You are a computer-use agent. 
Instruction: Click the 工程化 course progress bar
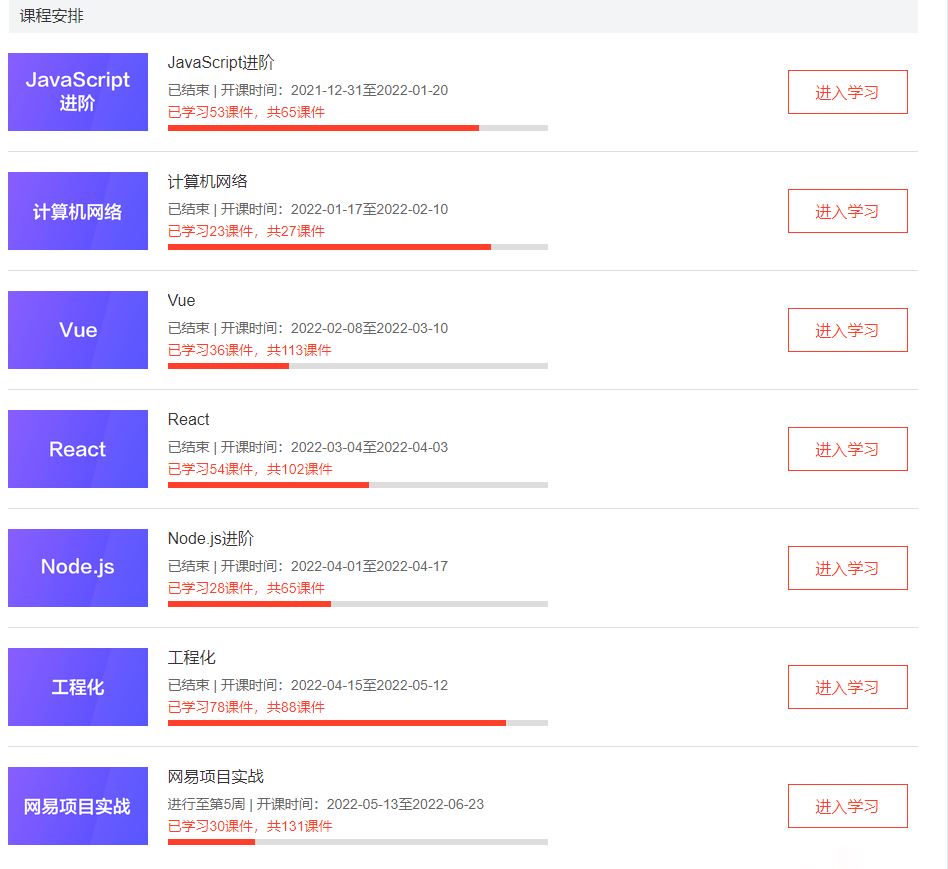pos(357,723)
